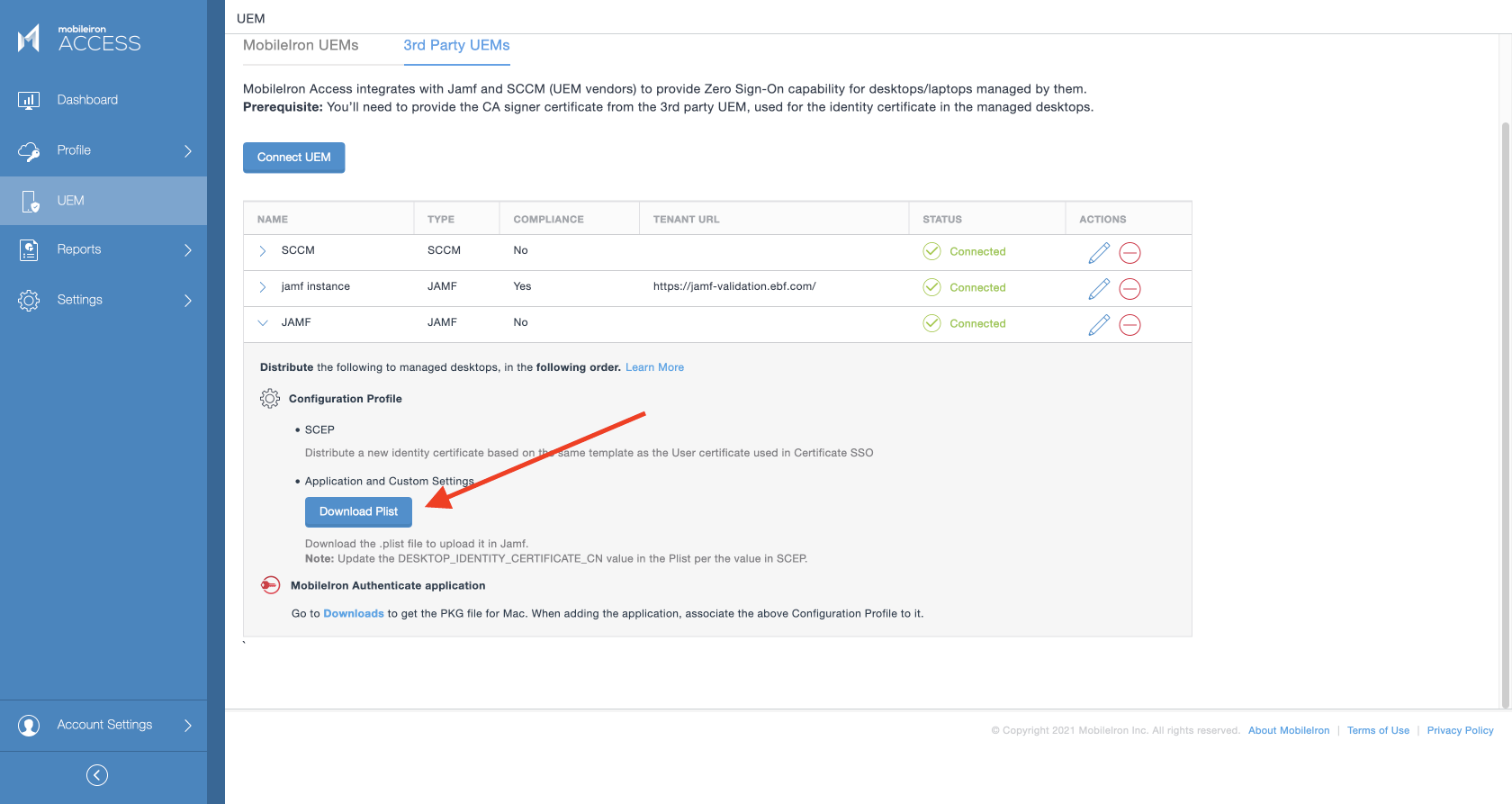The width and height of the screenshot is (1512, 804).
Task: Click the edit pencil icon for SCCM
Action: click(x=1098, y=253)
